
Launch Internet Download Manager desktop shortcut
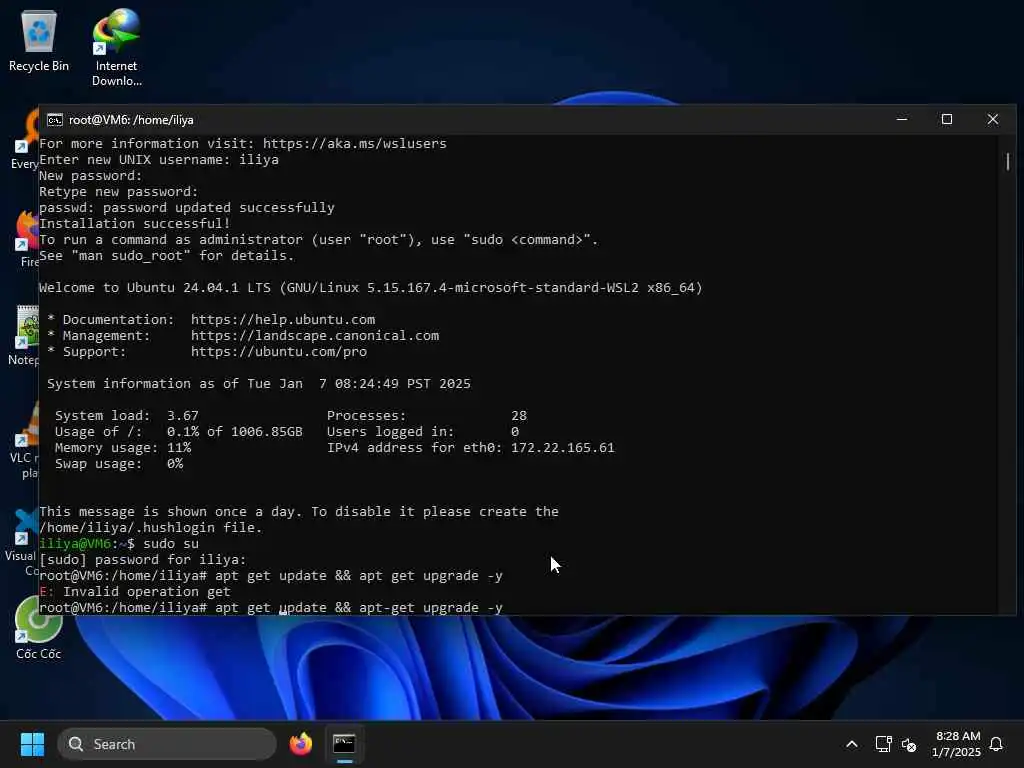pos(116,47)
